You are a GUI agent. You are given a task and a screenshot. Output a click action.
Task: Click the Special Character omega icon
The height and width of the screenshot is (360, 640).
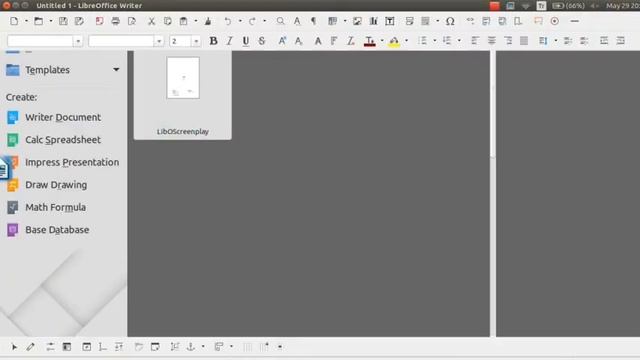[450, 21]
